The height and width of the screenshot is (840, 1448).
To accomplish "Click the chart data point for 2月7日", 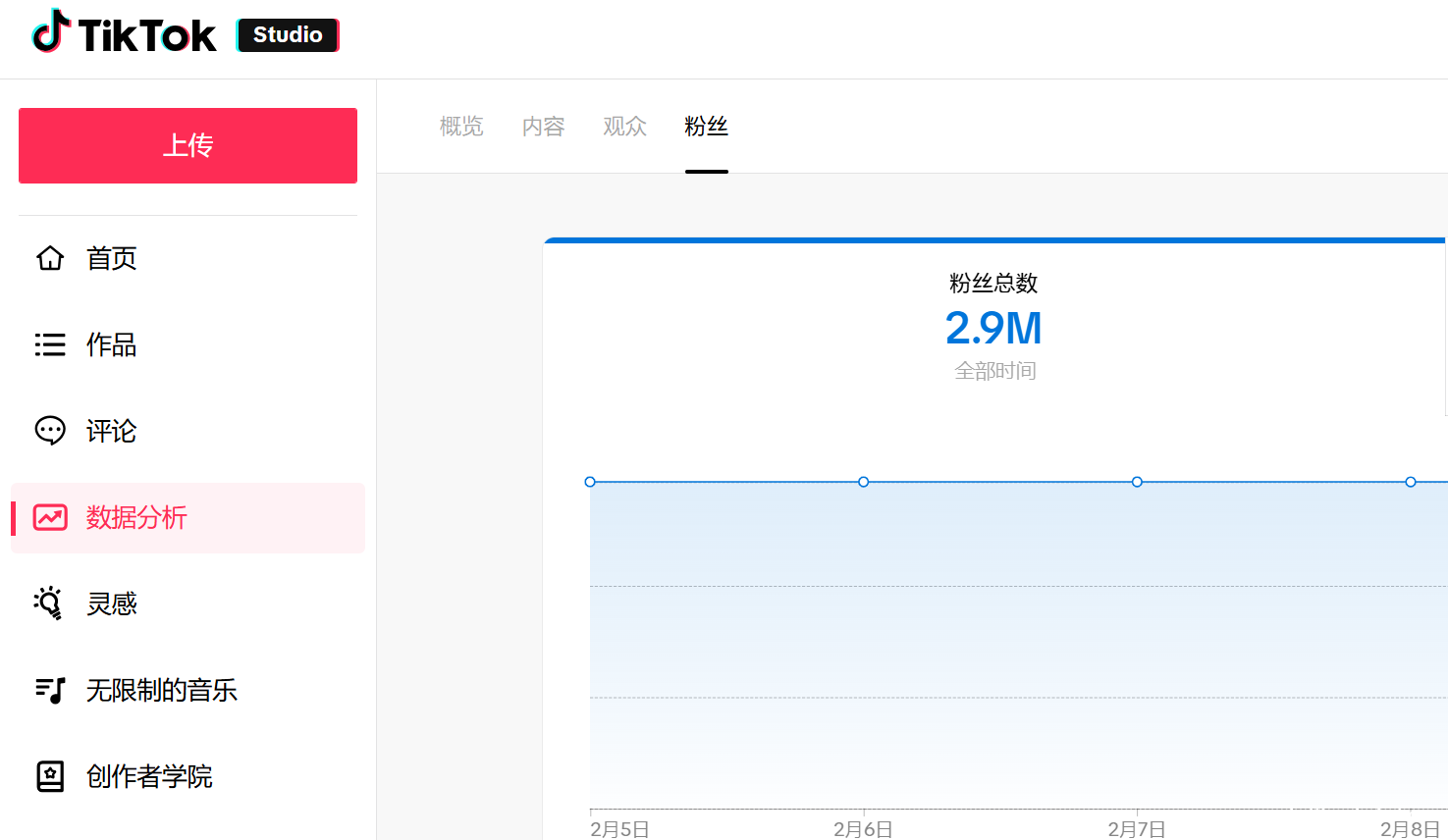I will click(1137, 482).
